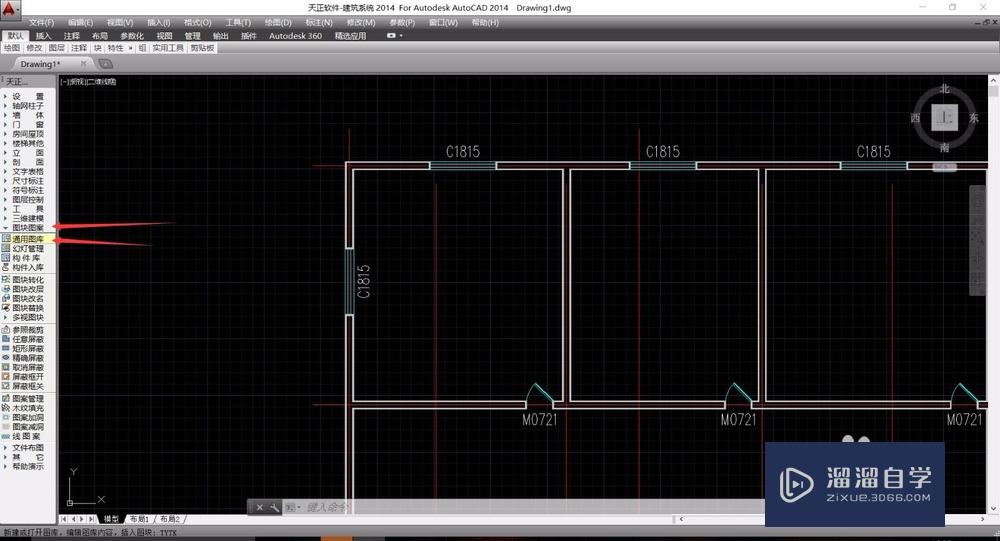Close the command line with X icon
1000x541 pixels.
[x=260, y=508]
